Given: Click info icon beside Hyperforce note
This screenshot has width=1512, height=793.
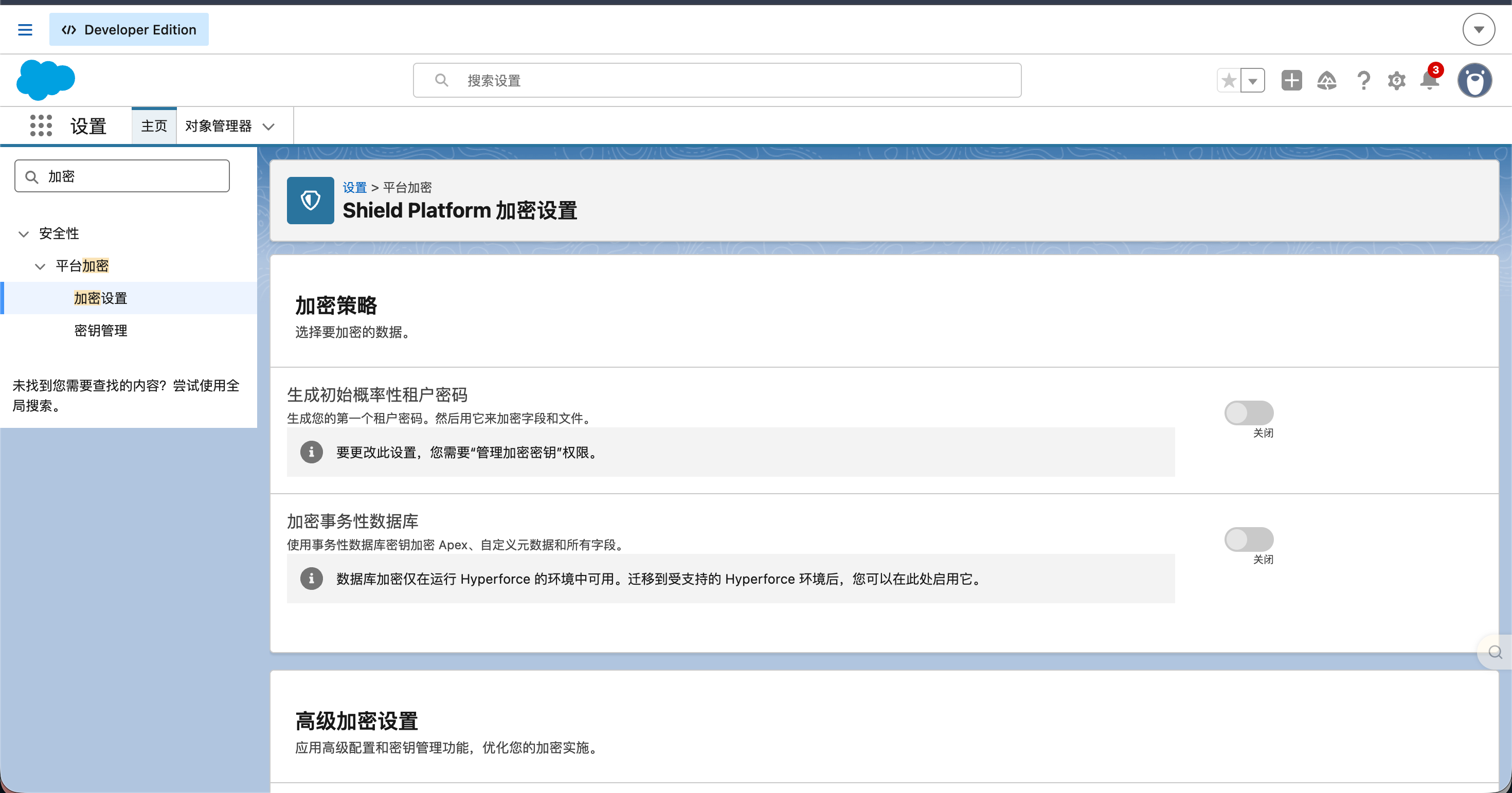Looking at the screenshot, I should point(311,579).
